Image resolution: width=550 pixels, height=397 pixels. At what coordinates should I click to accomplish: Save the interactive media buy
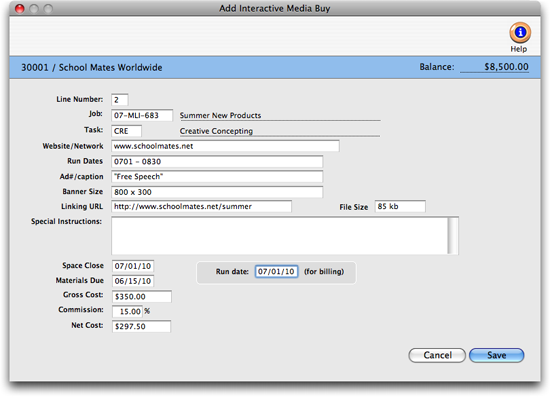pos(496,355)
